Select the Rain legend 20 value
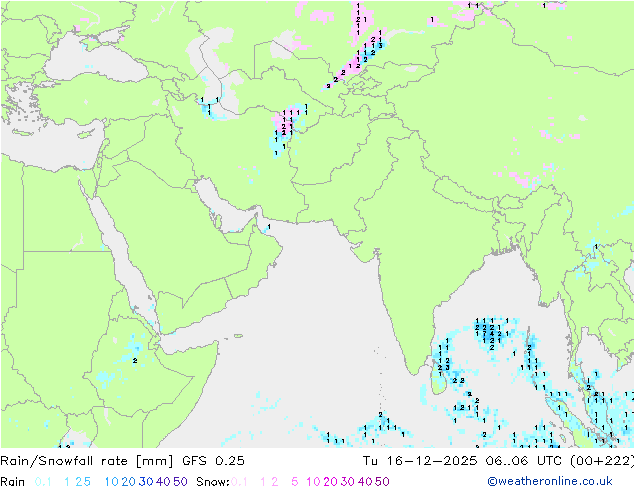 [x=128, y=482]
